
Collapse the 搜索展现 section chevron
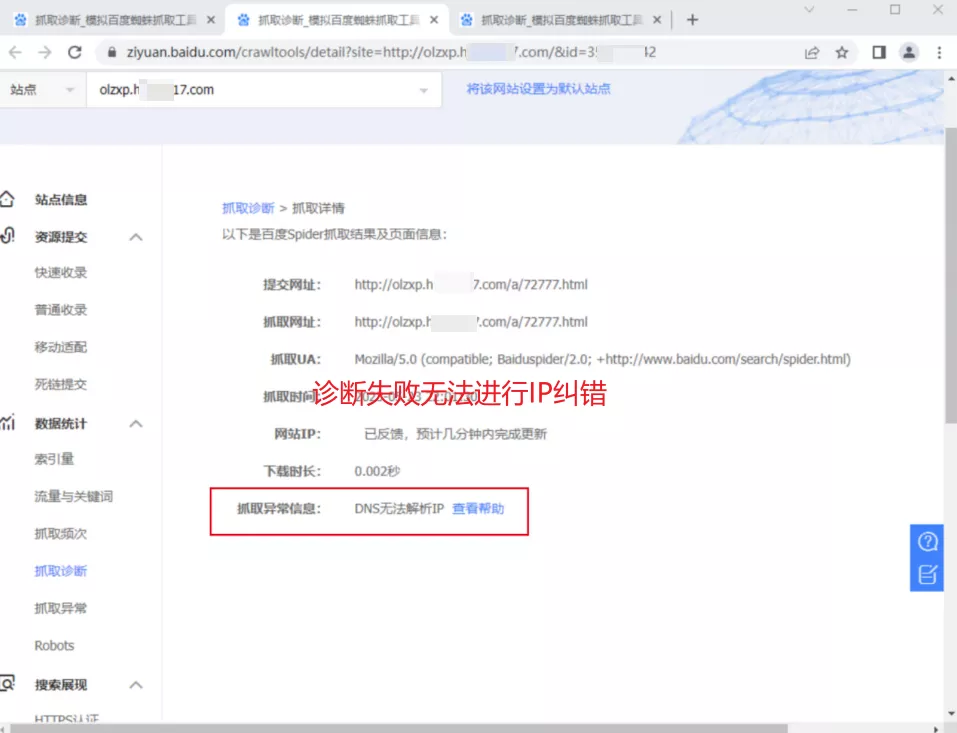(136, 685)
